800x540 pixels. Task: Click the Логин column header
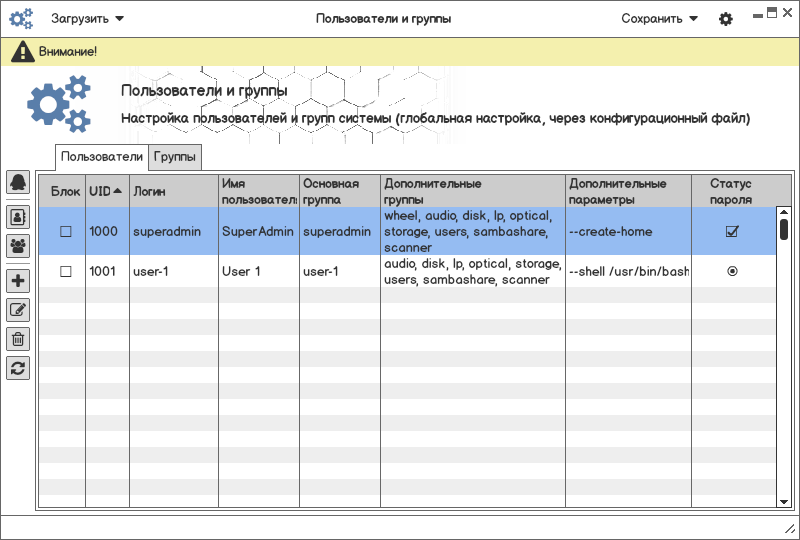click(174, 191)
